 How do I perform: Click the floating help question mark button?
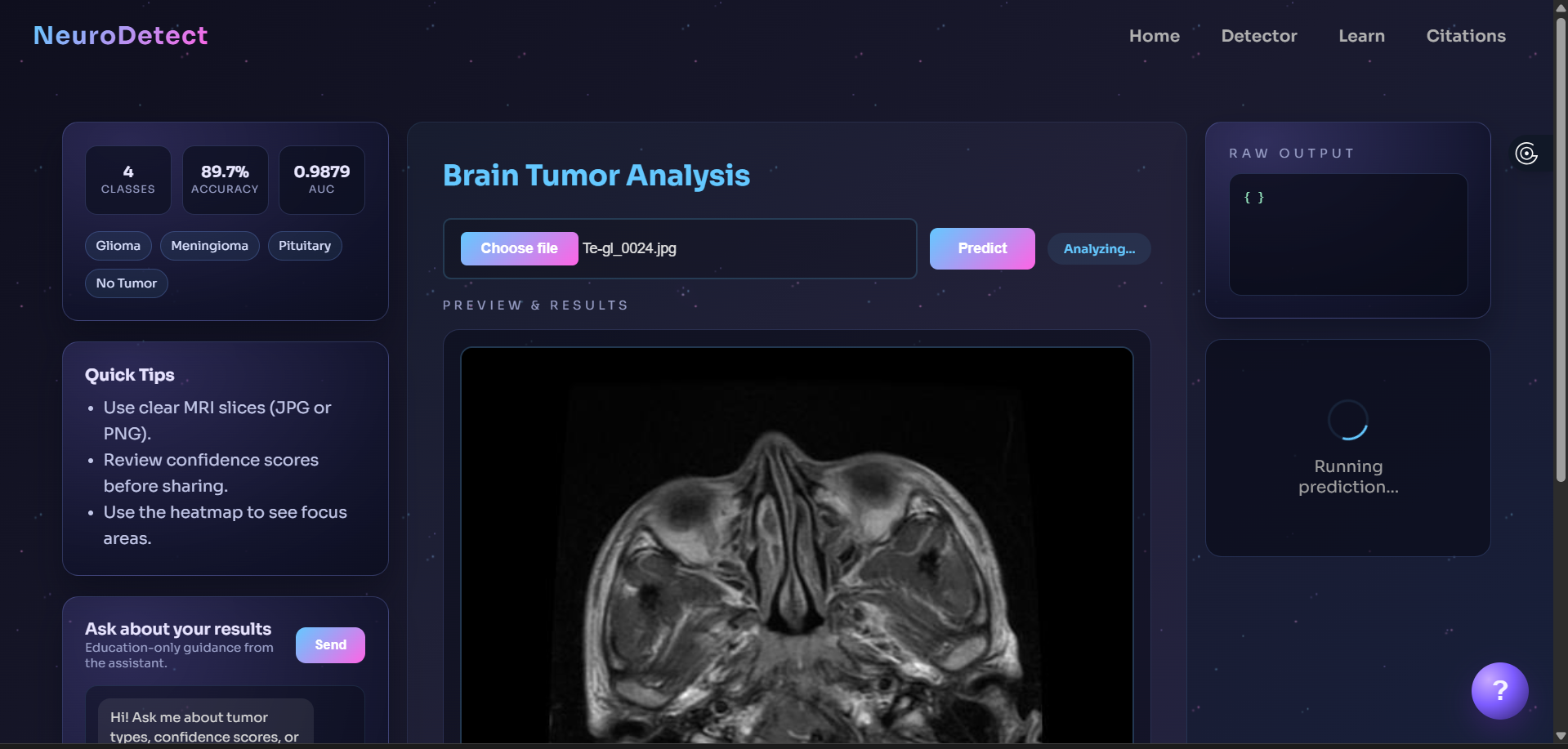1499,690
